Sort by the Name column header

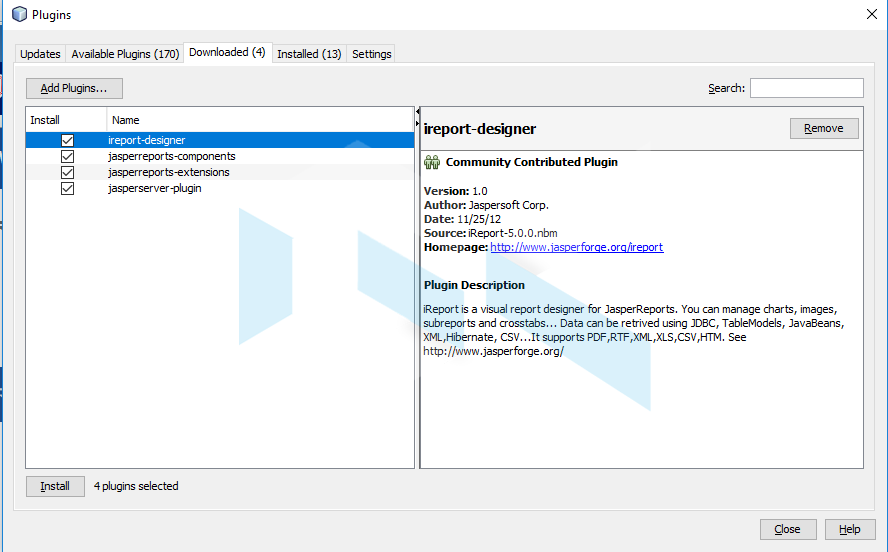point(260,120)
